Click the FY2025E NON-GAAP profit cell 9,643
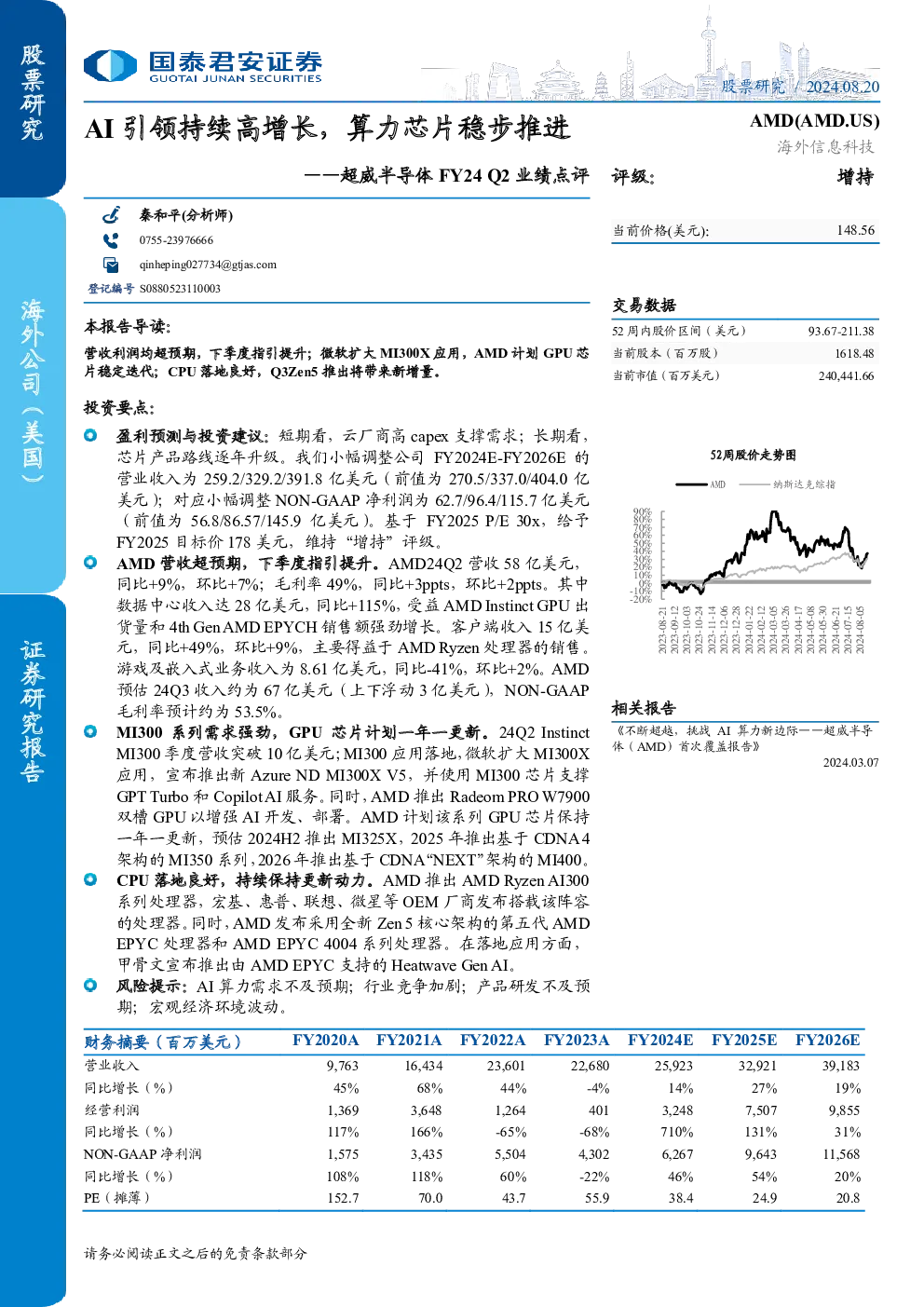The image size is (924, 1307). pos(760,1154)
